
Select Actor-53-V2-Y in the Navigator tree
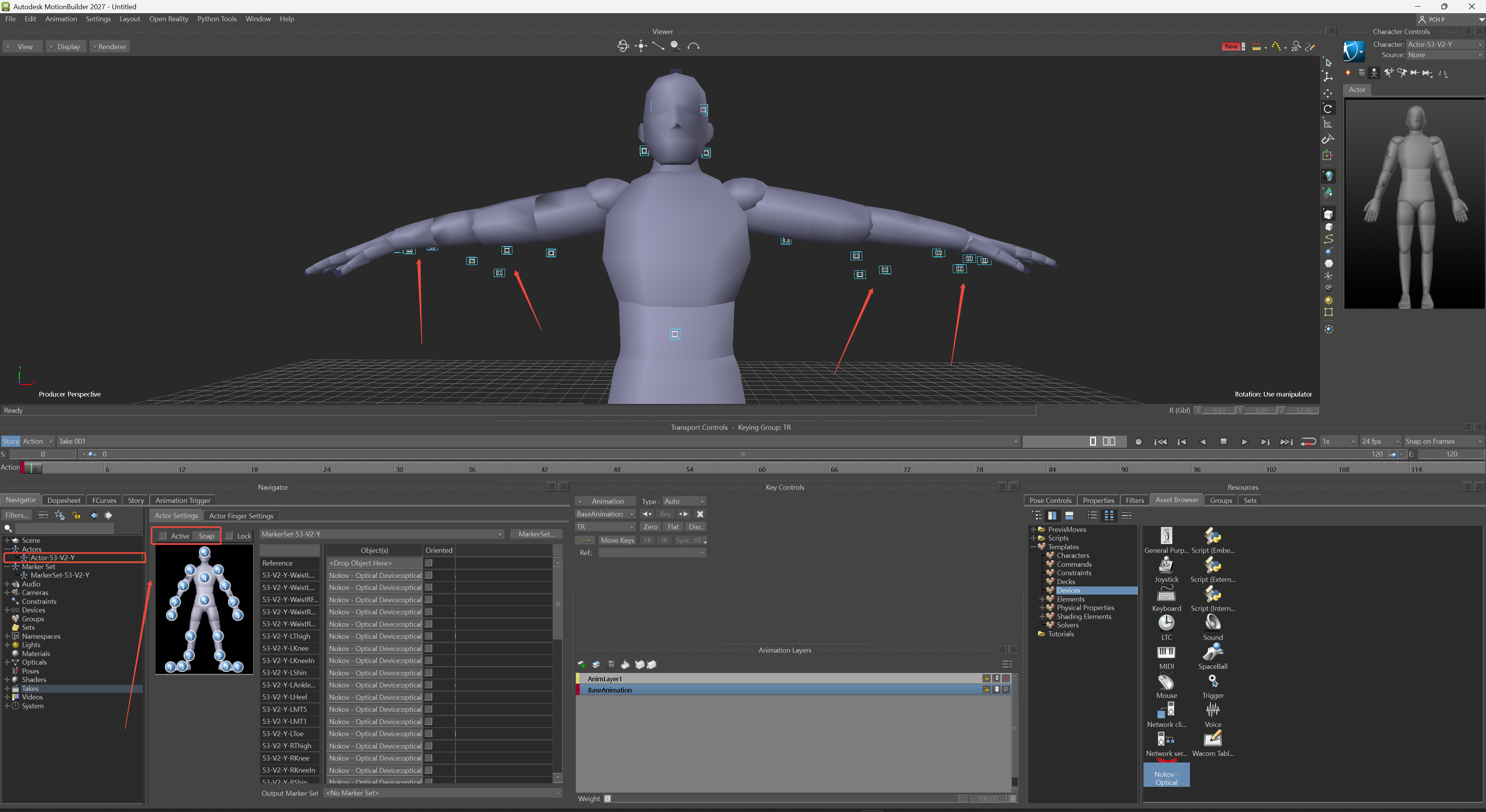coord(53,558)
